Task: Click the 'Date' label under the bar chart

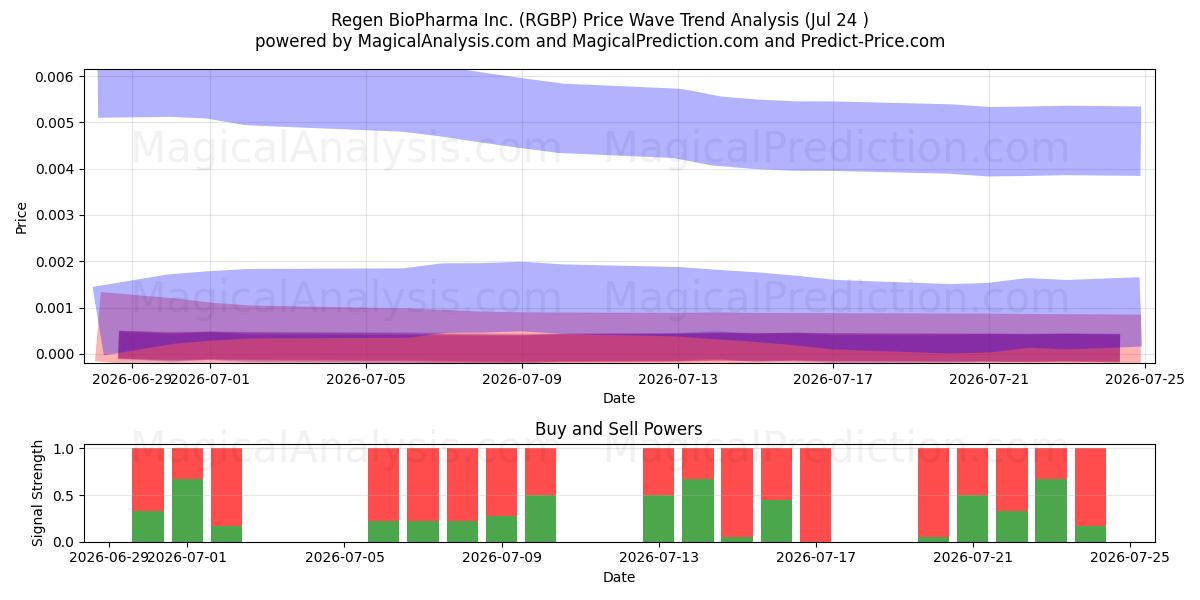Action: coord(619,577)
